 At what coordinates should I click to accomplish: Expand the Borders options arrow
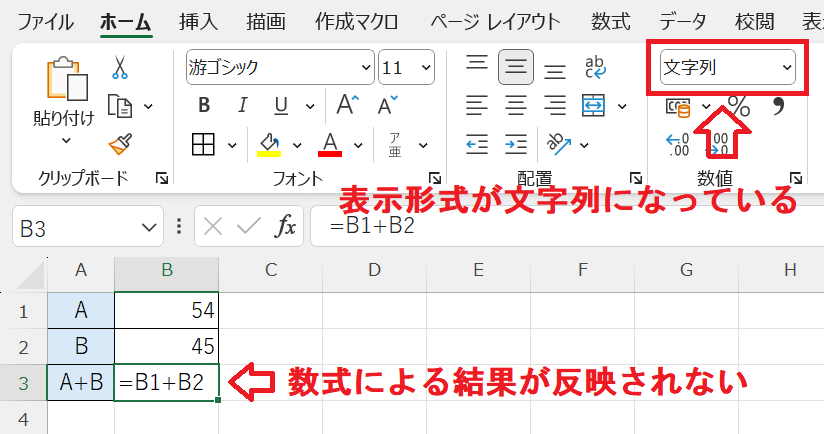232,145
